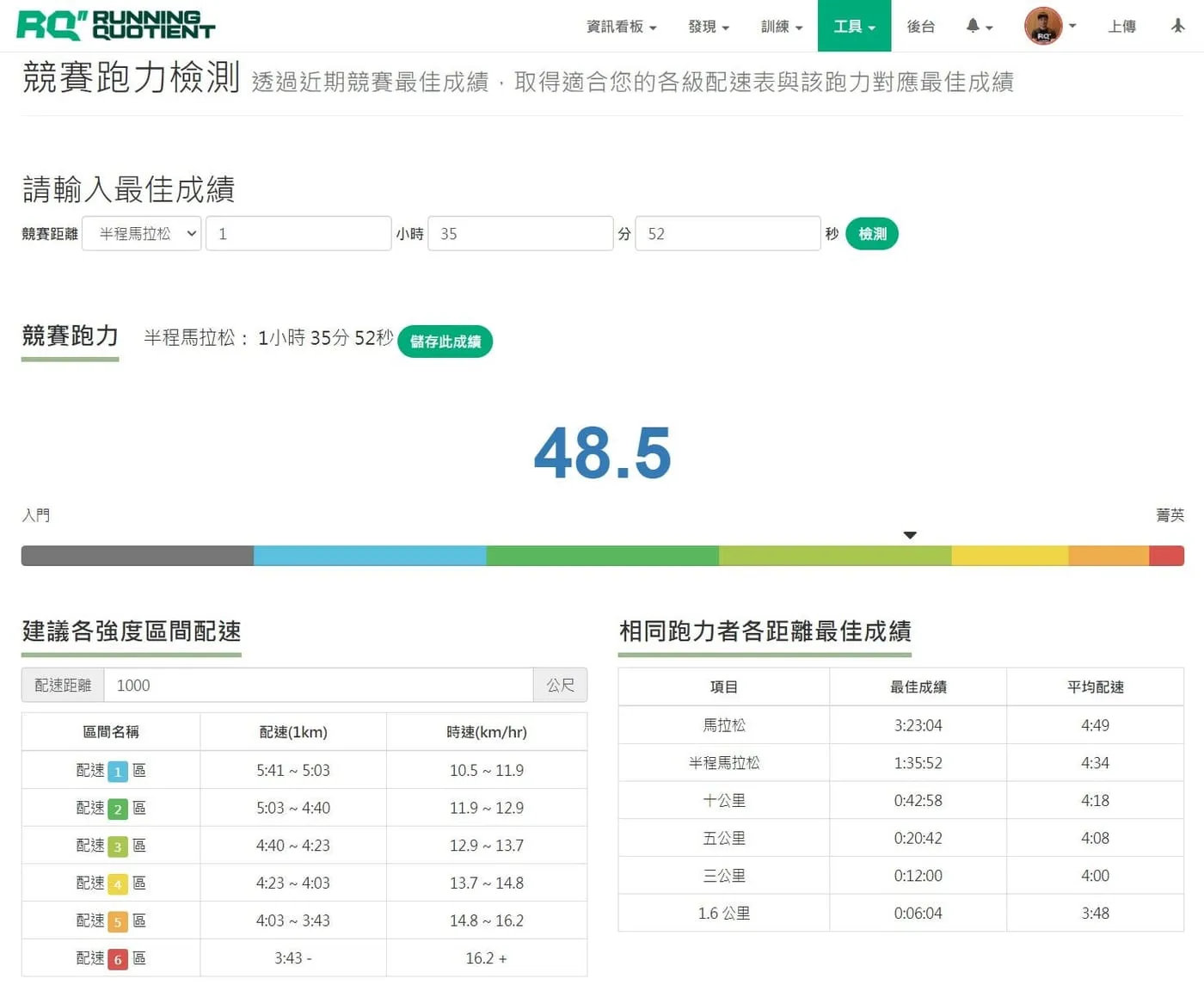The width and height of the screenshot is (1204, 985).
Task: Click the yellow segment of the ability bar
Action: tap(1010, 556)
